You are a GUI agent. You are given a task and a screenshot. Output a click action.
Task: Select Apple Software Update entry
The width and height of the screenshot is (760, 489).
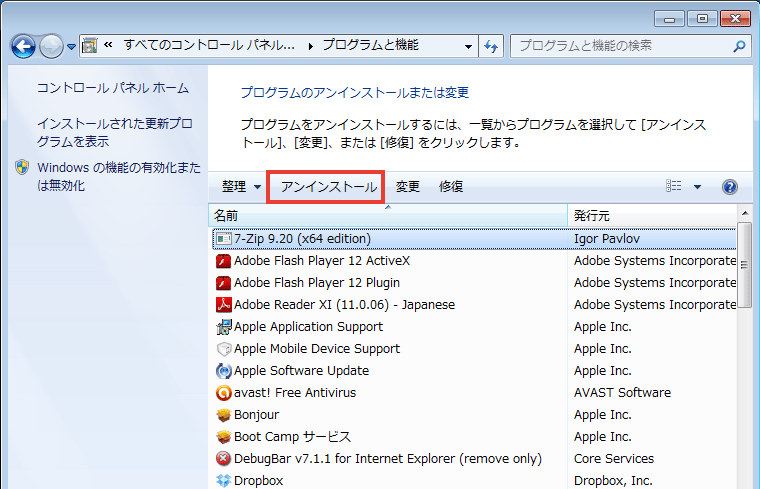475,370
